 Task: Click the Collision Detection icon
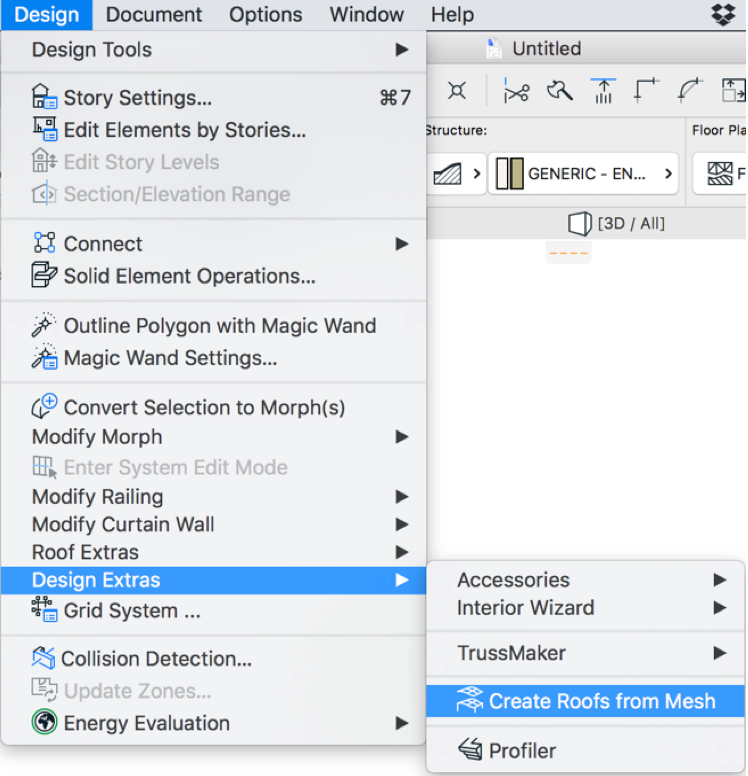tap(44, 658)
